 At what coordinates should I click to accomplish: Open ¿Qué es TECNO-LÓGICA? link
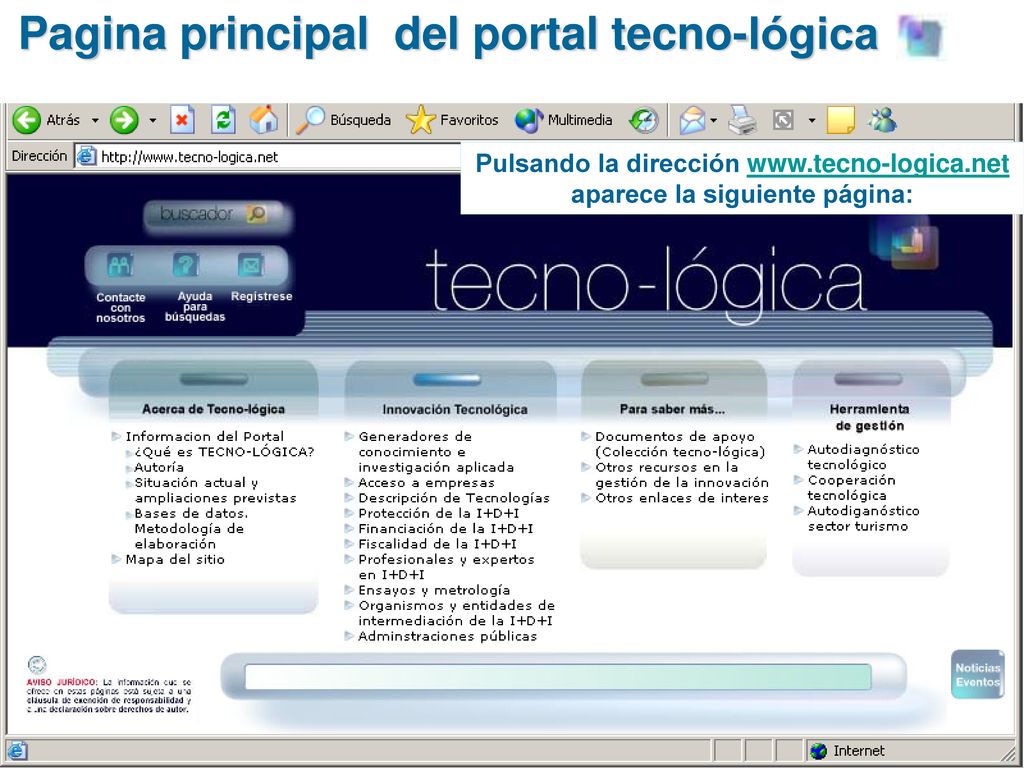click(x=224, y=452)
